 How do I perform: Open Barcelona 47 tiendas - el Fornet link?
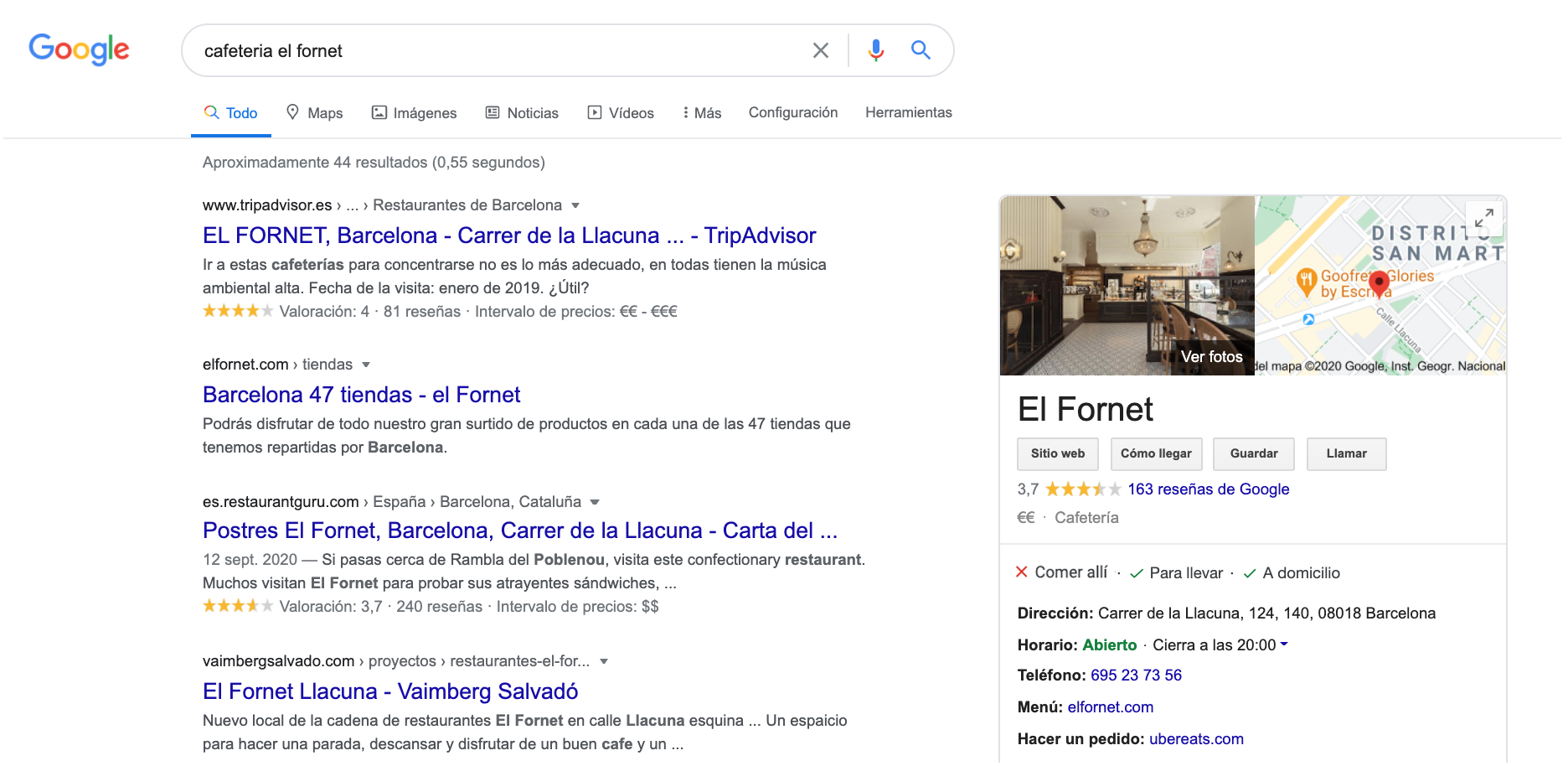pyautogui.click(x=362, y=395)
